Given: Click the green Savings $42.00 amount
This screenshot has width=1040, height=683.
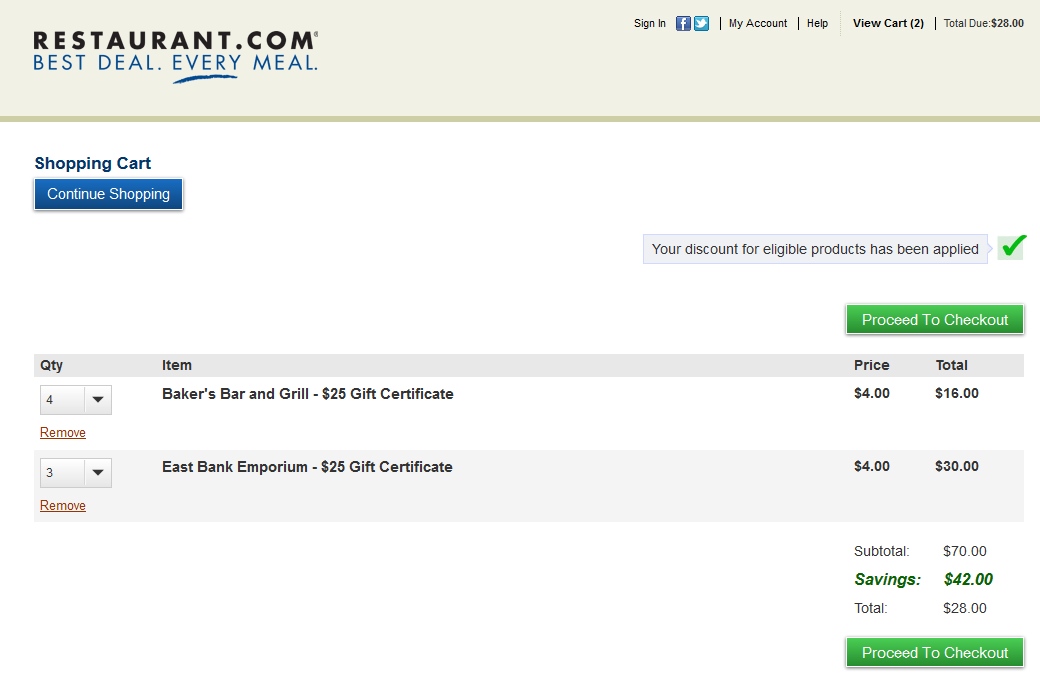Looking at the screenshot, I should pos(967,580).
